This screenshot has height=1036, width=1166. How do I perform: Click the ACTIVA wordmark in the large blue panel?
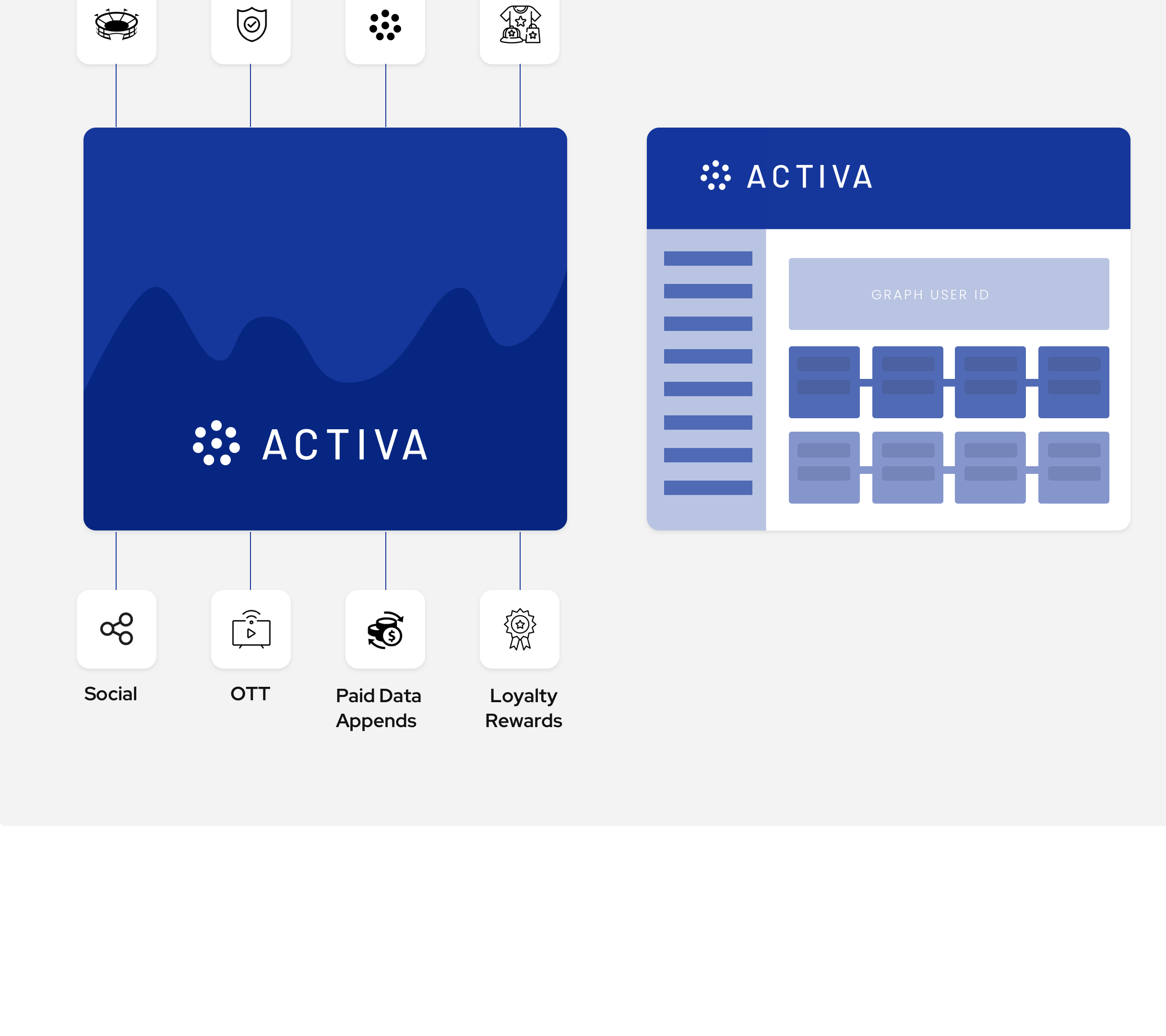(345, 445)
